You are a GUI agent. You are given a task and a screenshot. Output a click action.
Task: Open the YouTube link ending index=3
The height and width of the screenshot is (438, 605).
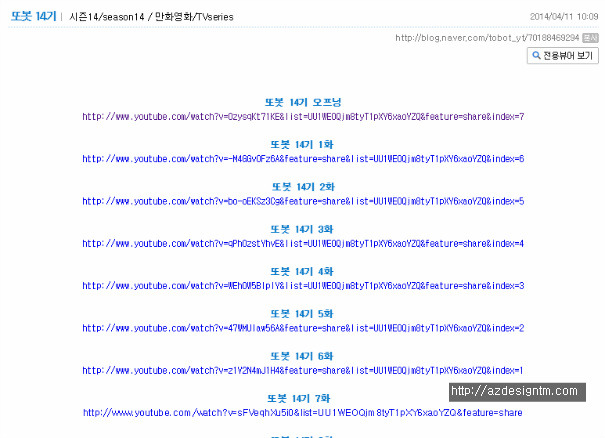(303, 286)
